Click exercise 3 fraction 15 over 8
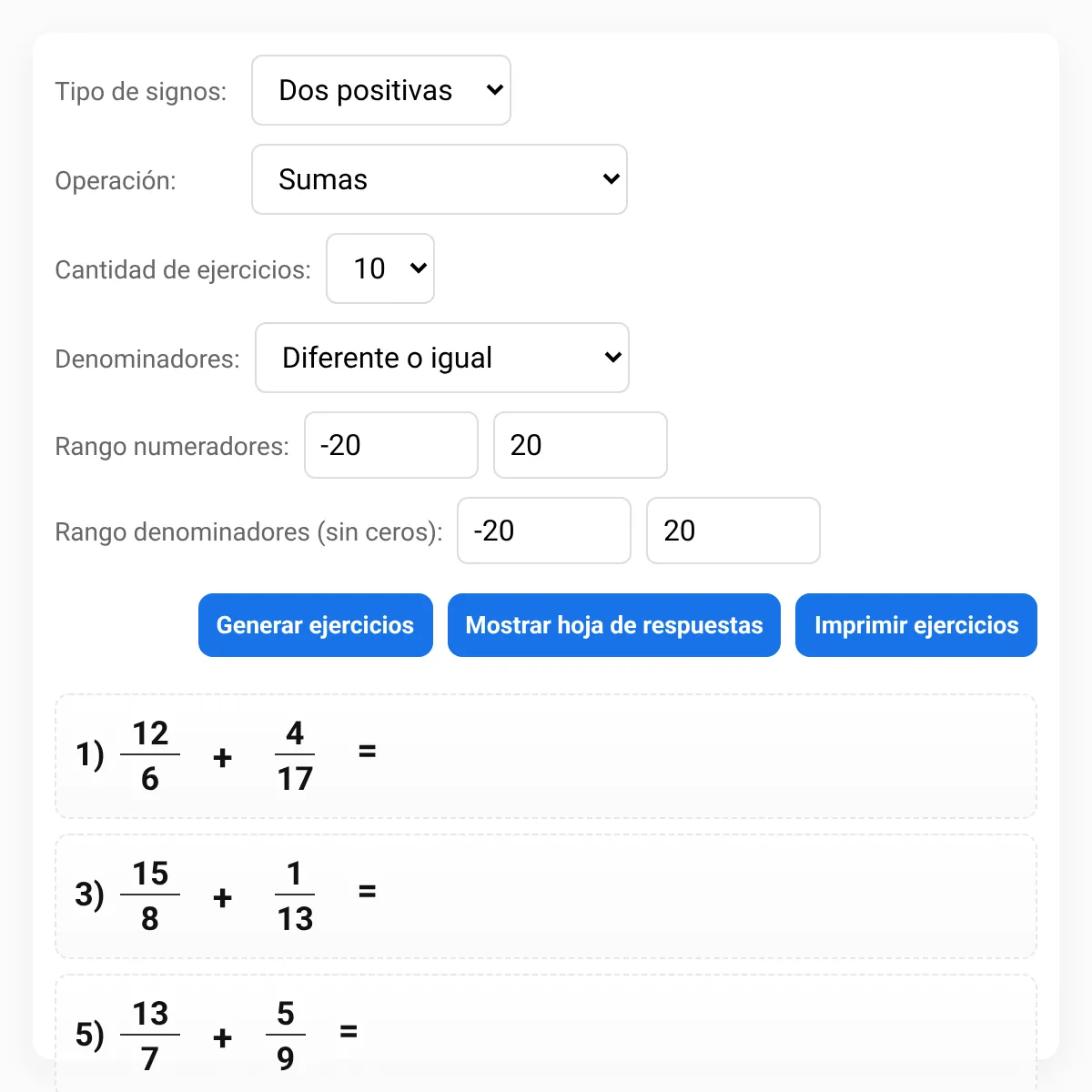Screen dimensions: 1092x1092 [x=150, y=895]
